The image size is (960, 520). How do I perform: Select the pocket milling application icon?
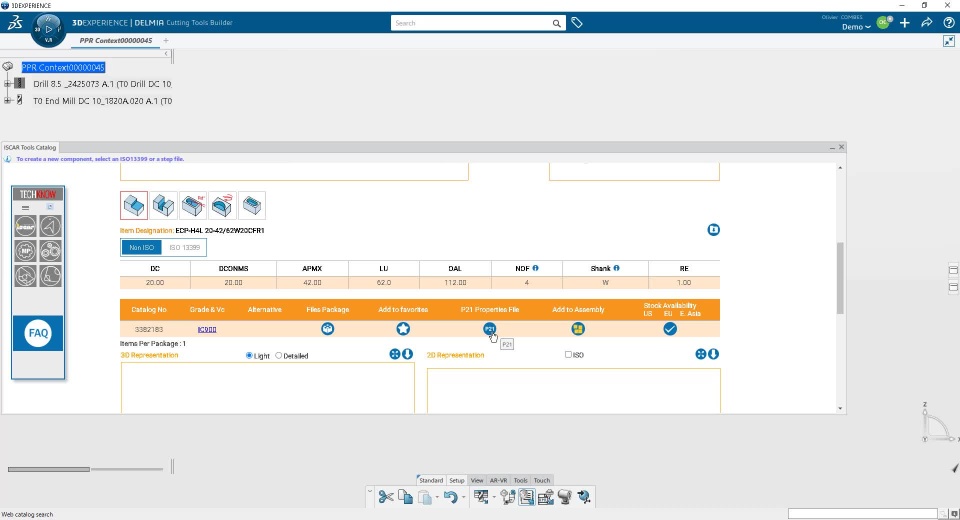(252, 205)
